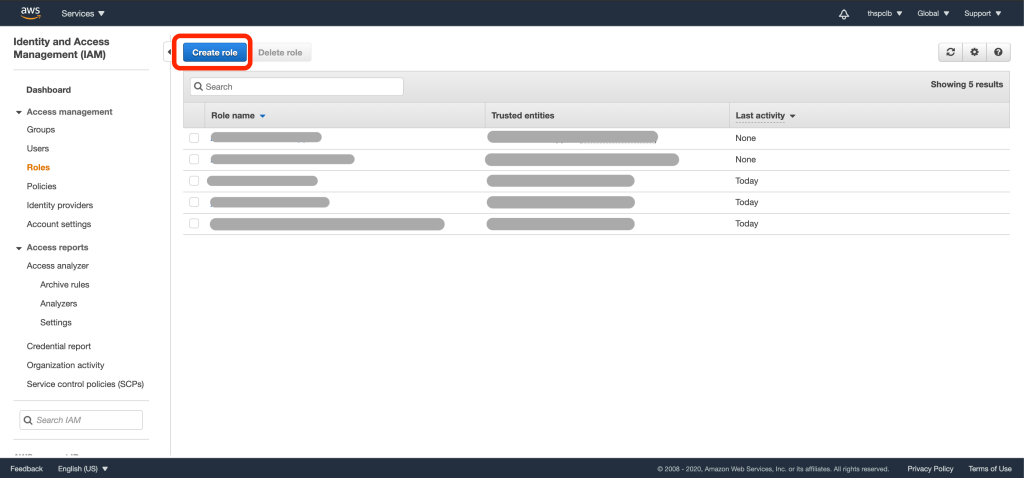
Task: Open the Support menu
Action: click(982, 13)
